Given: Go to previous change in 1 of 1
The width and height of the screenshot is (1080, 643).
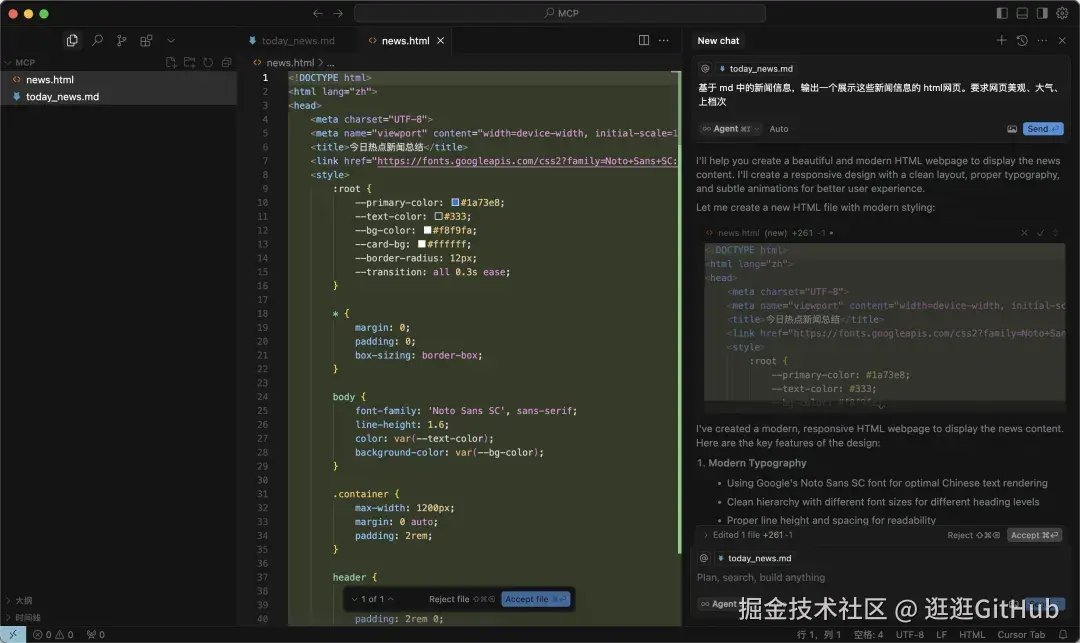Looking at the screenshot, I should (391, 599).
